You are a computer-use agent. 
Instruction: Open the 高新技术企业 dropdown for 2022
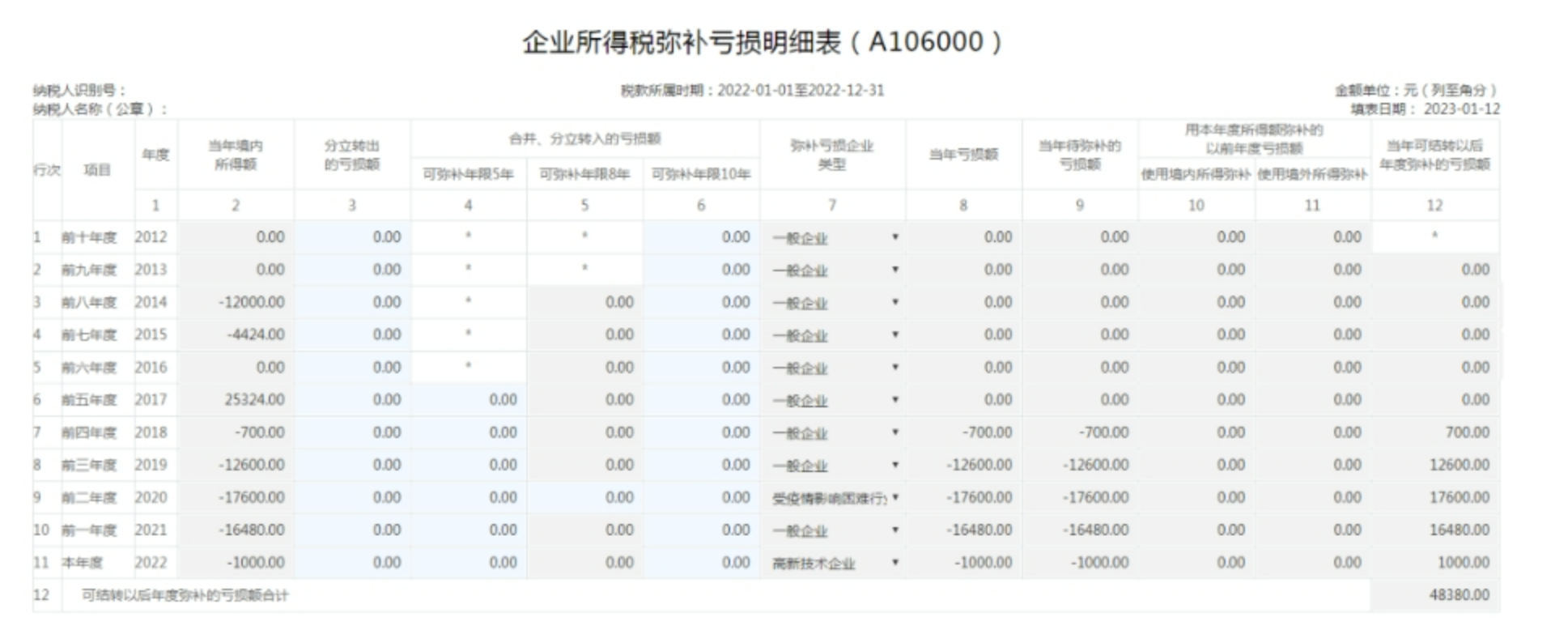[834, 562]
